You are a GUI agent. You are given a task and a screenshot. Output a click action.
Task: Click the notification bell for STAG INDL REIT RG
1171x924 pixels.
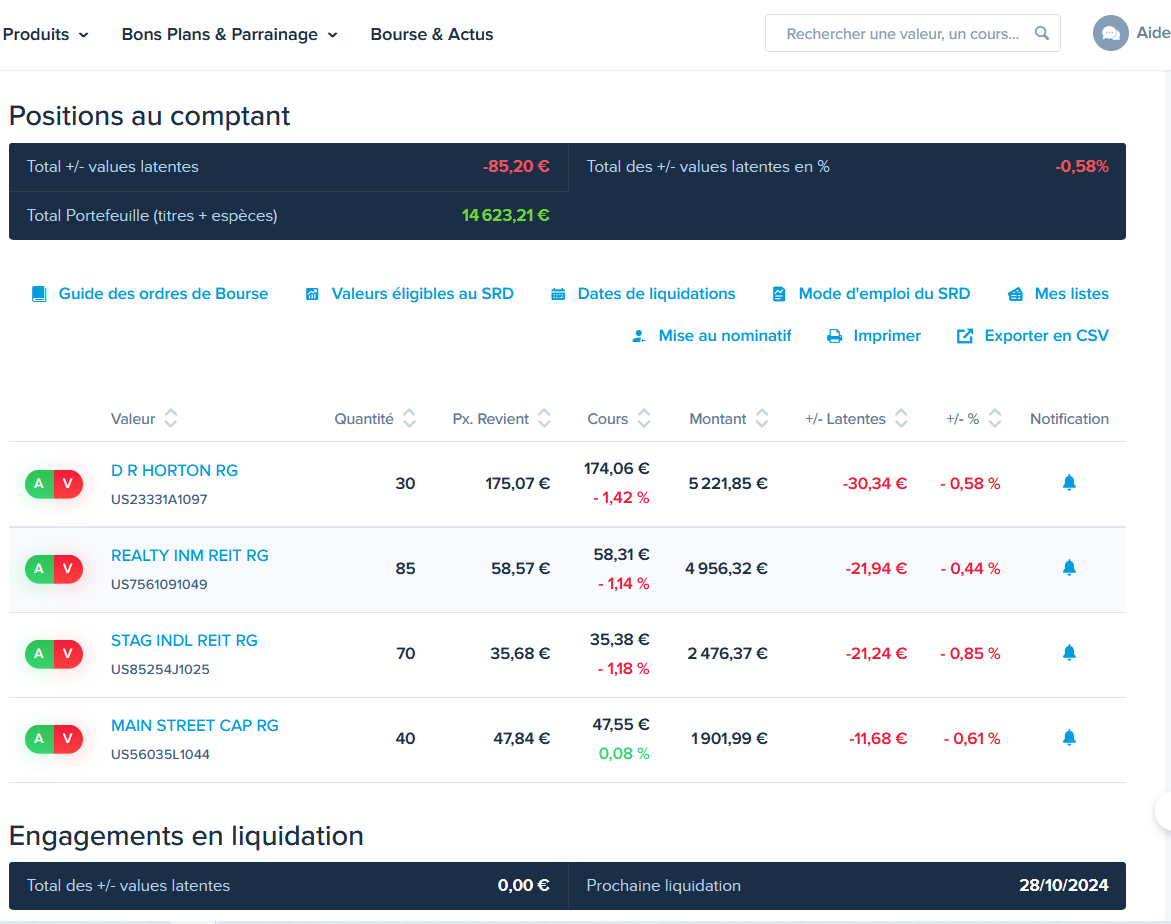[x=1069, y=653]
